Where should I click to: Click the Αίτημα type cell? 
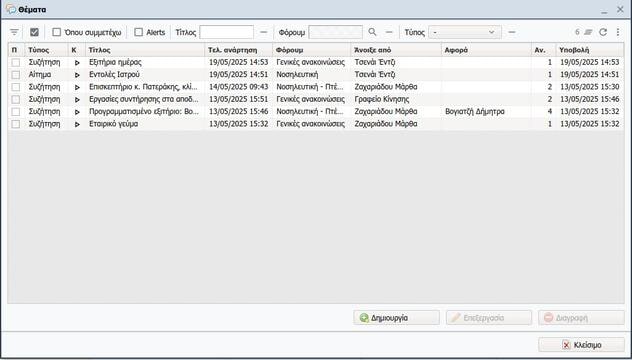(40, 75)
